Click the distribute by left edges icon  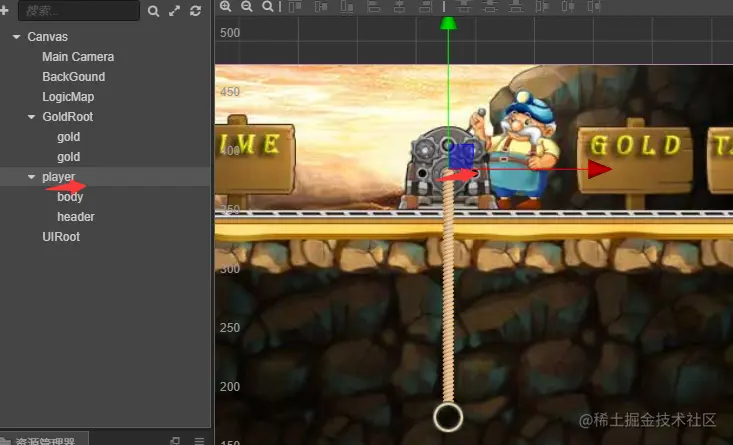[x=542, y=6]
